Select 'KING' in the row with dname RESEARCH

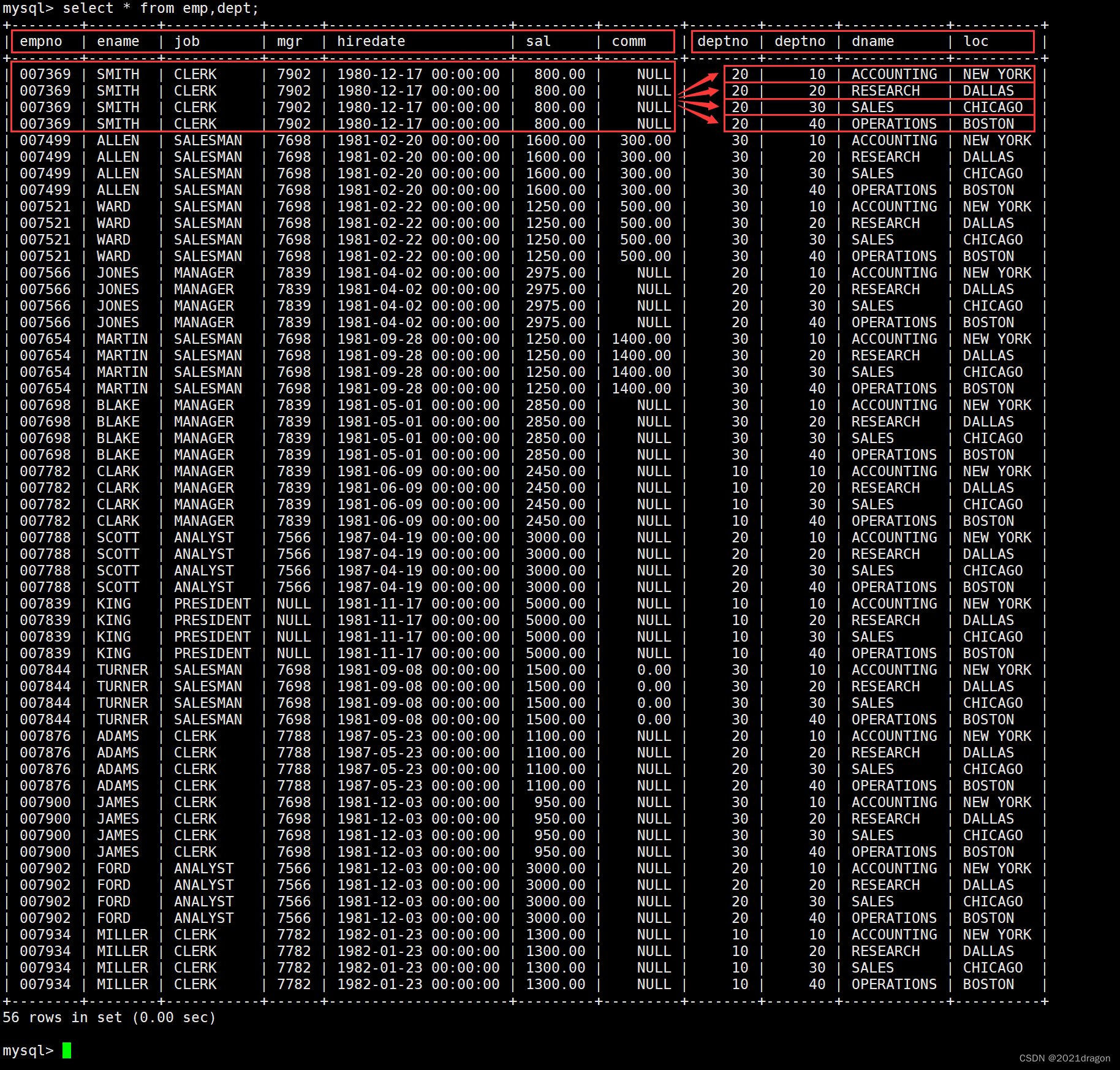pyautogui.click(x=114, y=620)
